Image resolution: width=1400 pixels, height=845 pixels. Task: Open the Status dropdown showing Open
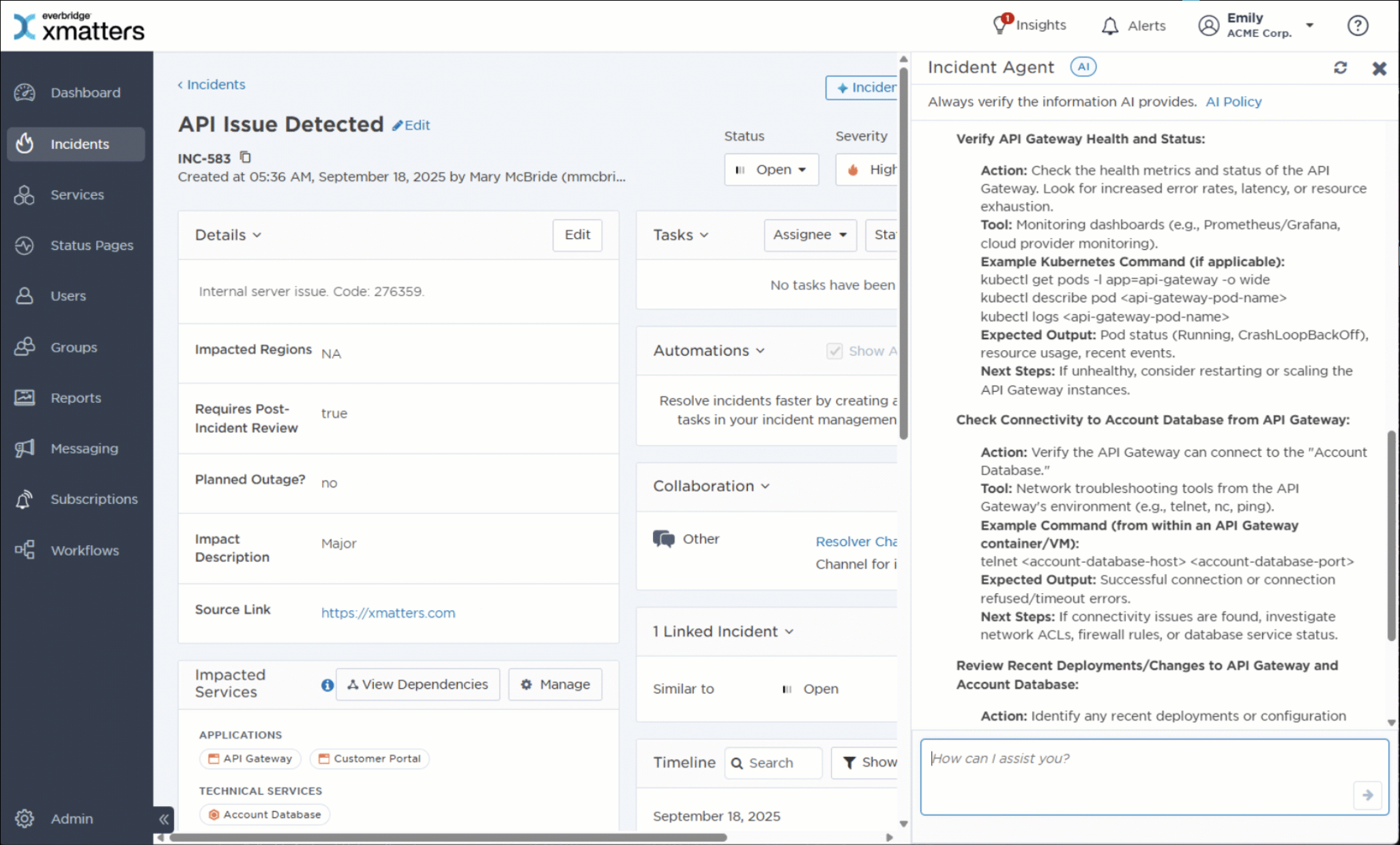coord(771,169)
